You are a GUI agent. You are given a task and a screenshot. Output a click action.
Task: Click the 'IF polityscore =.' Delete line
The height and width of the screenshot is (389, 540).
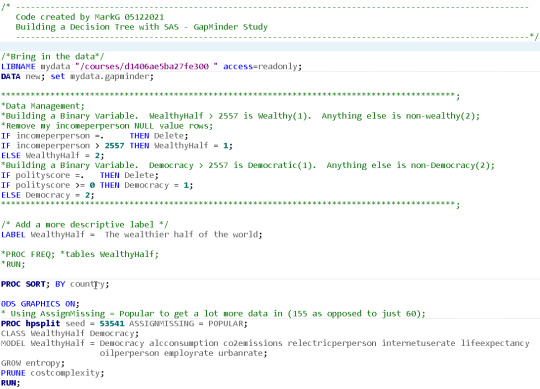click(80, 175)
